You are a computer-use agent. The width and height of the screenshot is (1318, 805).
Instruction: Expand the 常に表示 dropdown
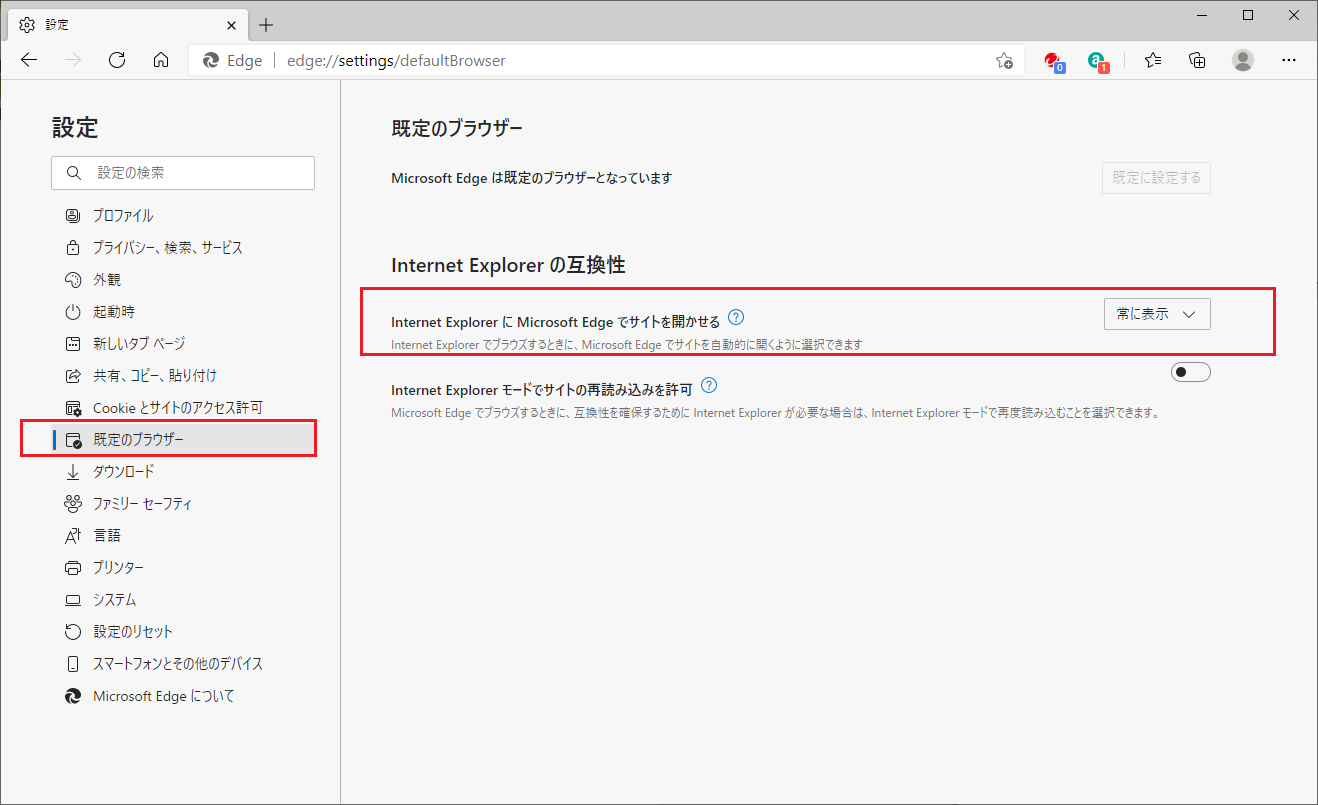click(1156, 314)
